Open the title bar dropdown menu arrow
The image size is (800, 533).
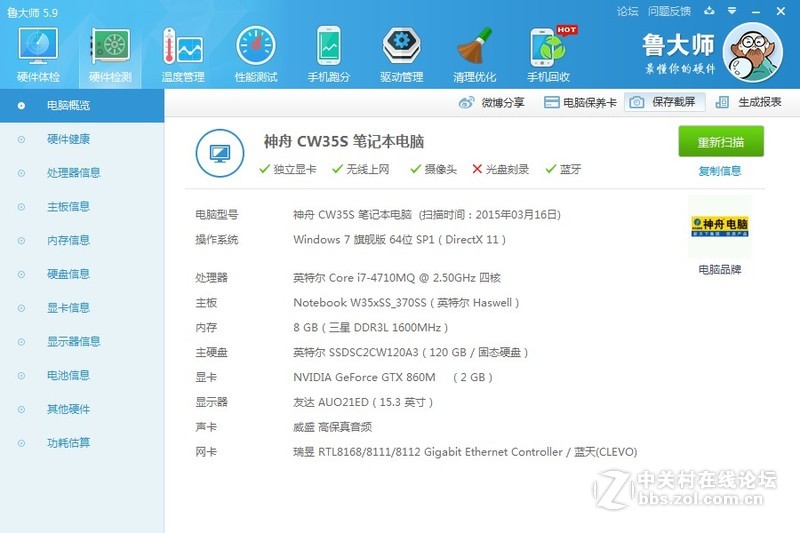pyautogui.click(x=732, y=10)
